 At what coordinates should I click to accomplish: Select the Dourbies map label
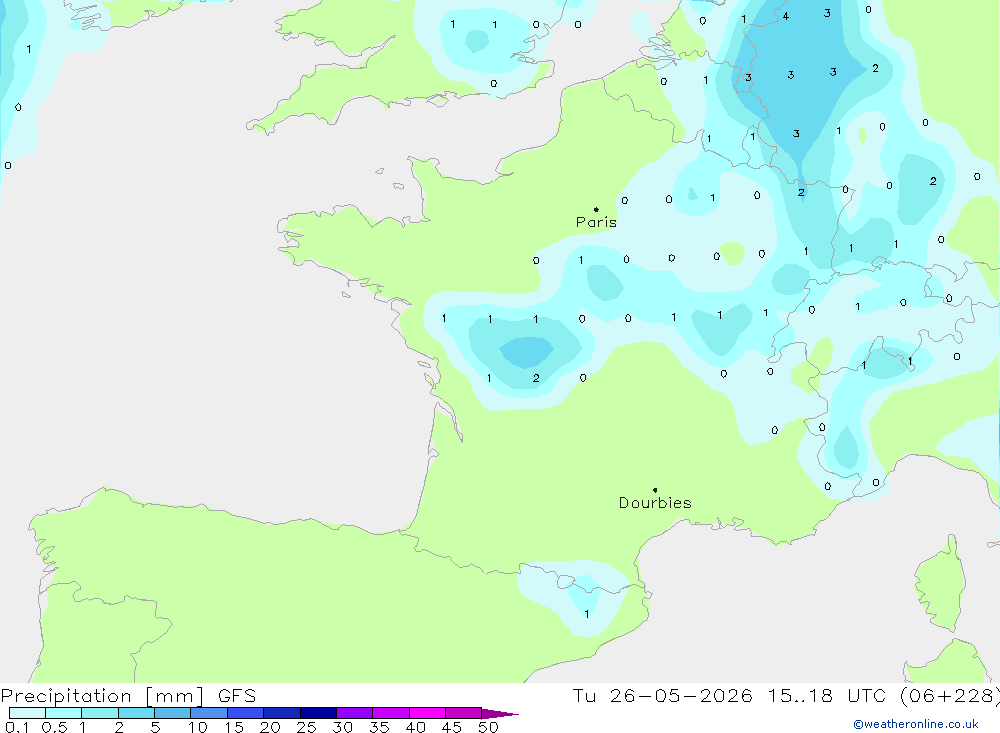tap(655, 503)
